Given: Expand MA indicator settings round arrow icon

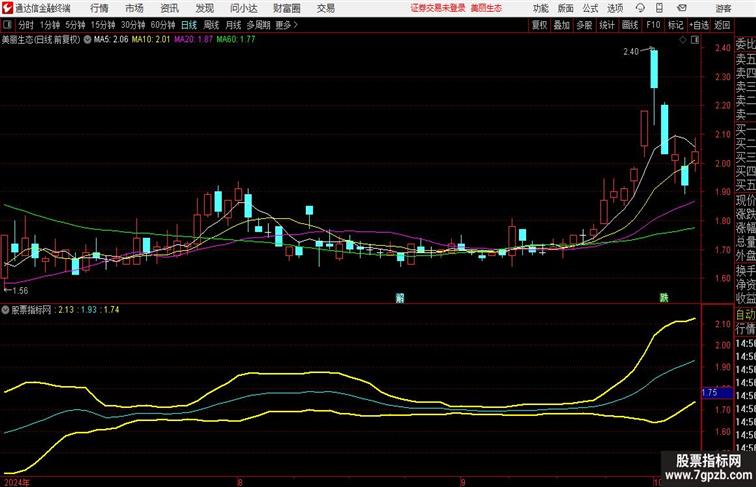Looking at the screenshot, I should click(x=87, y=40).
